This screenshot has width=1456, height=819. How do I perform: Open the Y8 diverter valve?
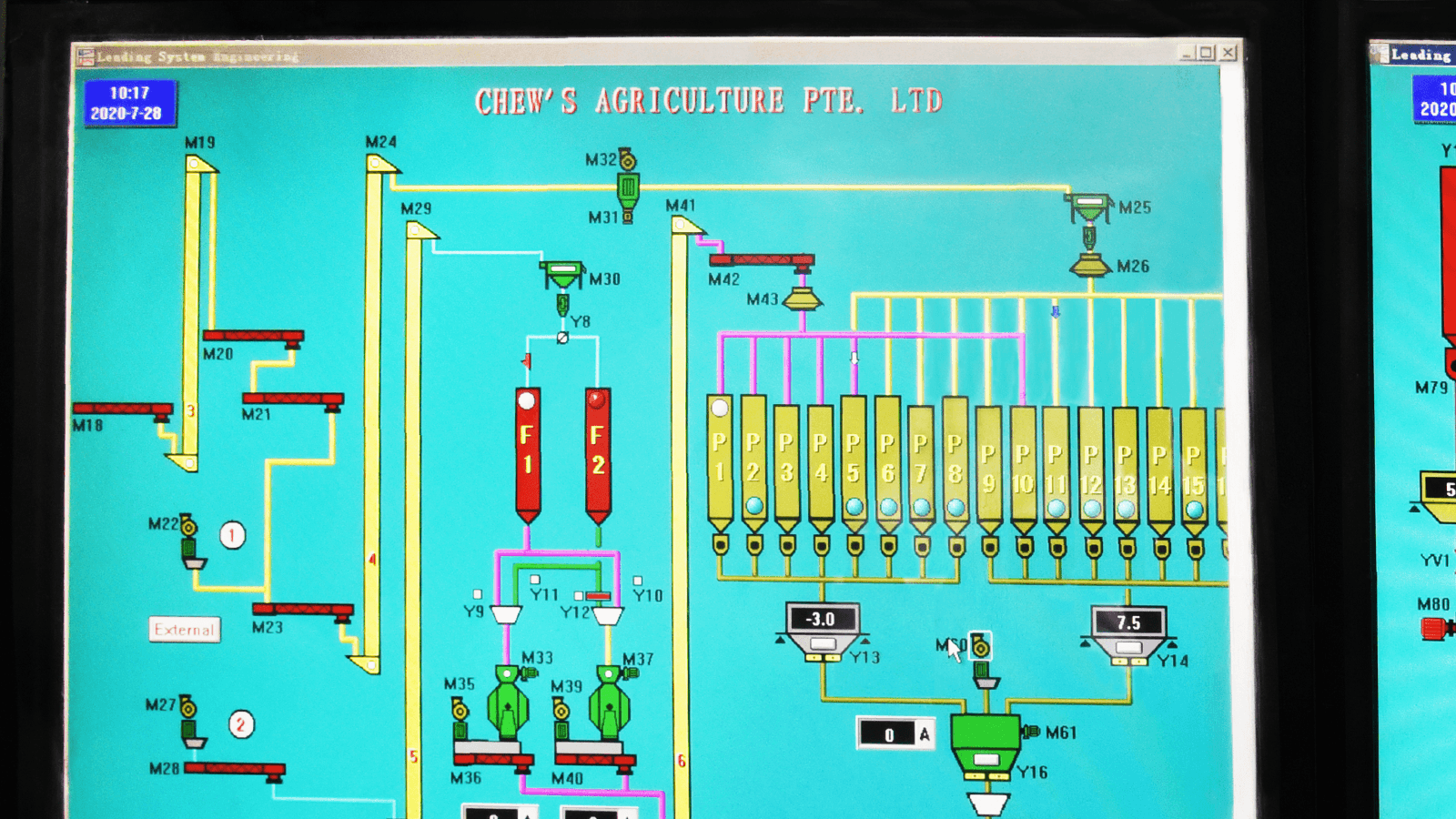pos(562,338)
